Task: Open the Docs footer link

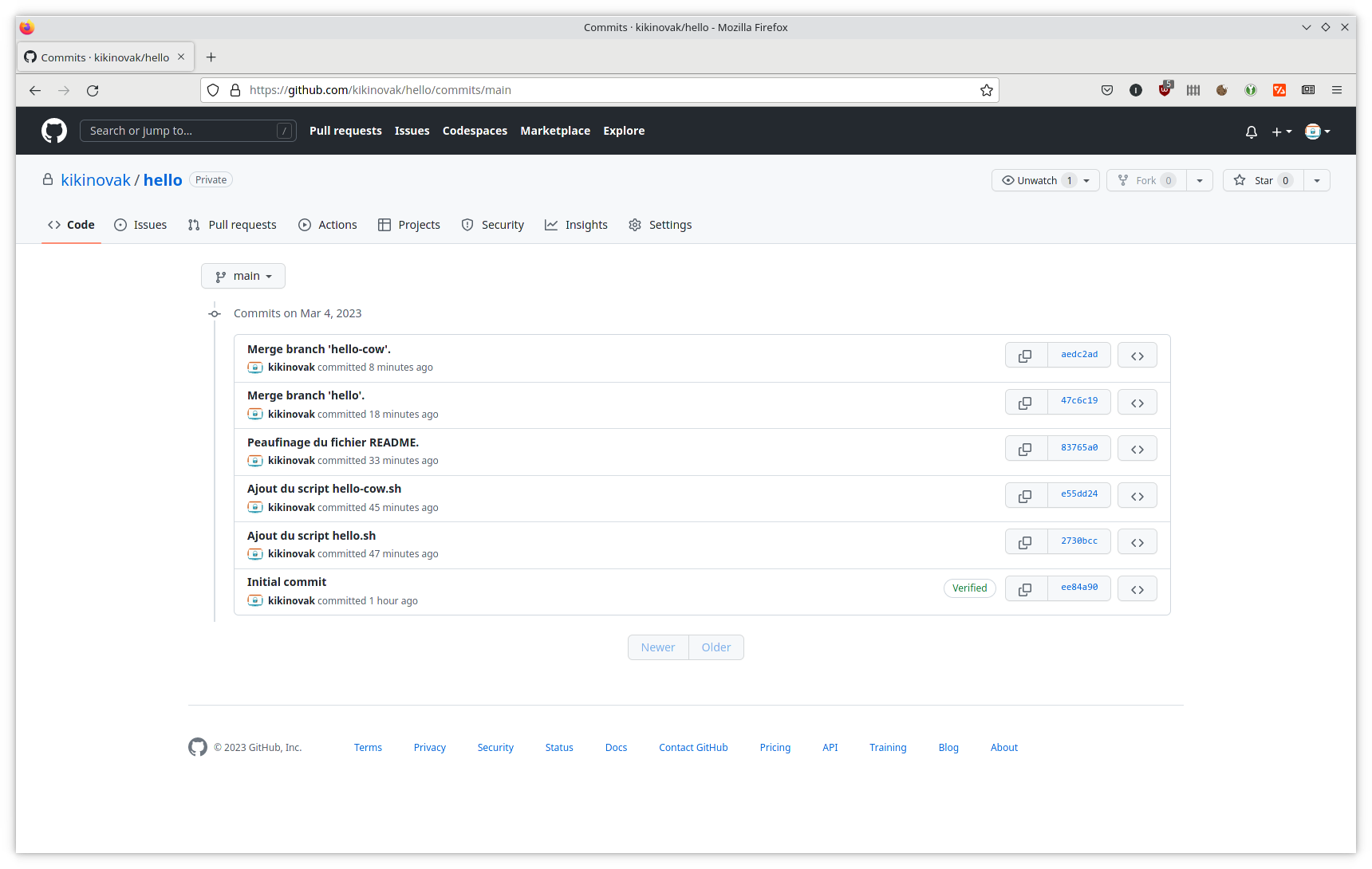Action: pyautogui.click(x=616, y=748)
